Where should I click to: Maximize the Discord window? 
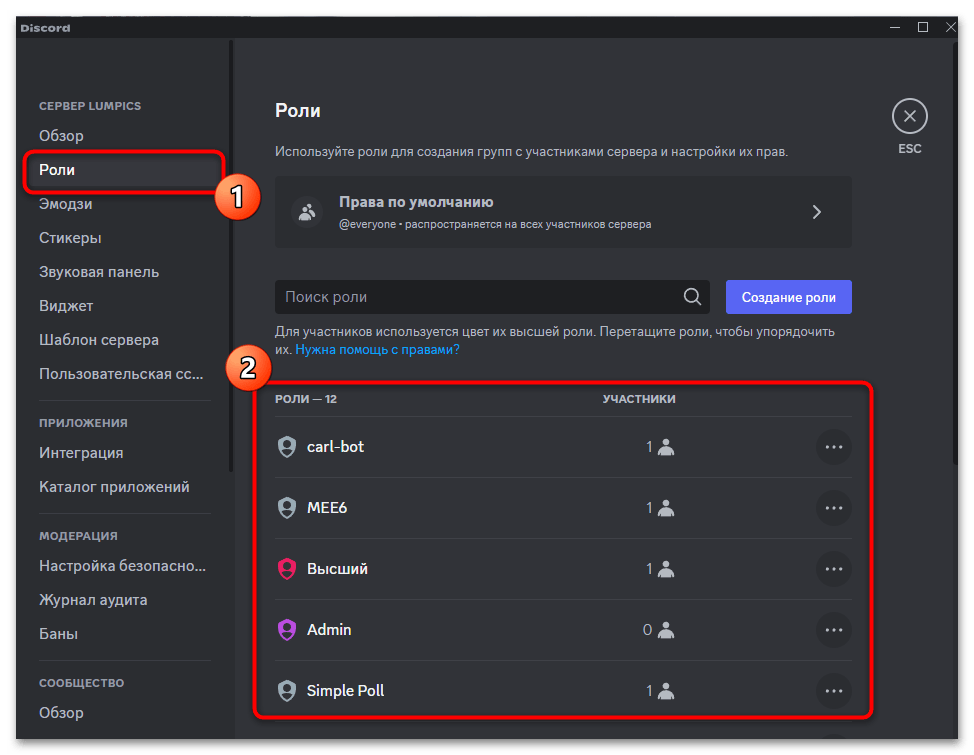(923, 27)
